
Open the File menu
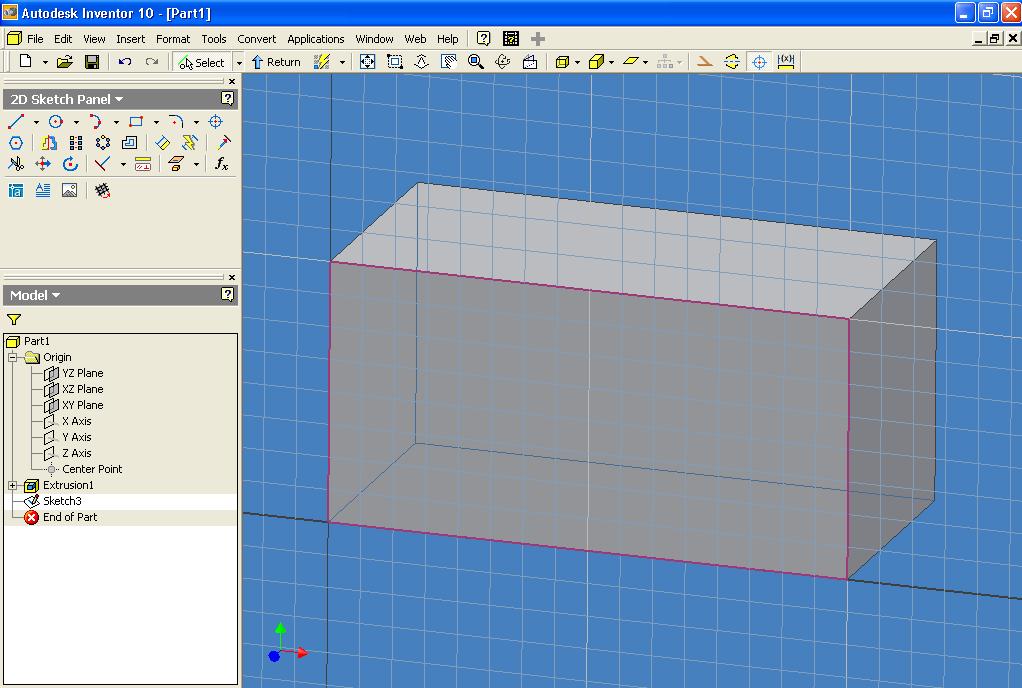[35, 39]
